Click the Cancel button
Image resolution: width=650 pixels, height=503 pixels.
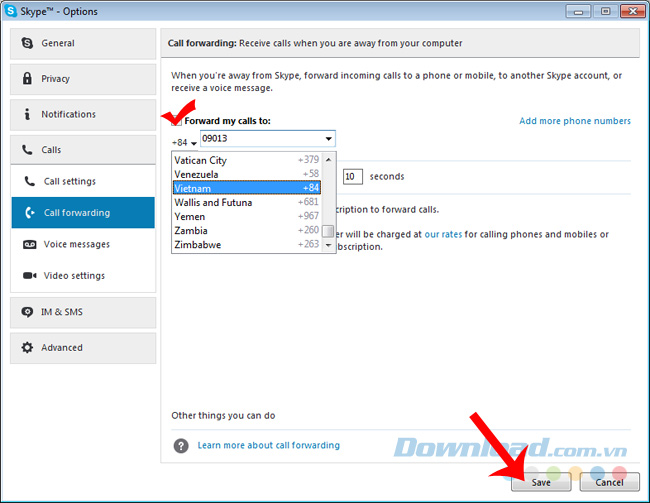coord(609,482)
